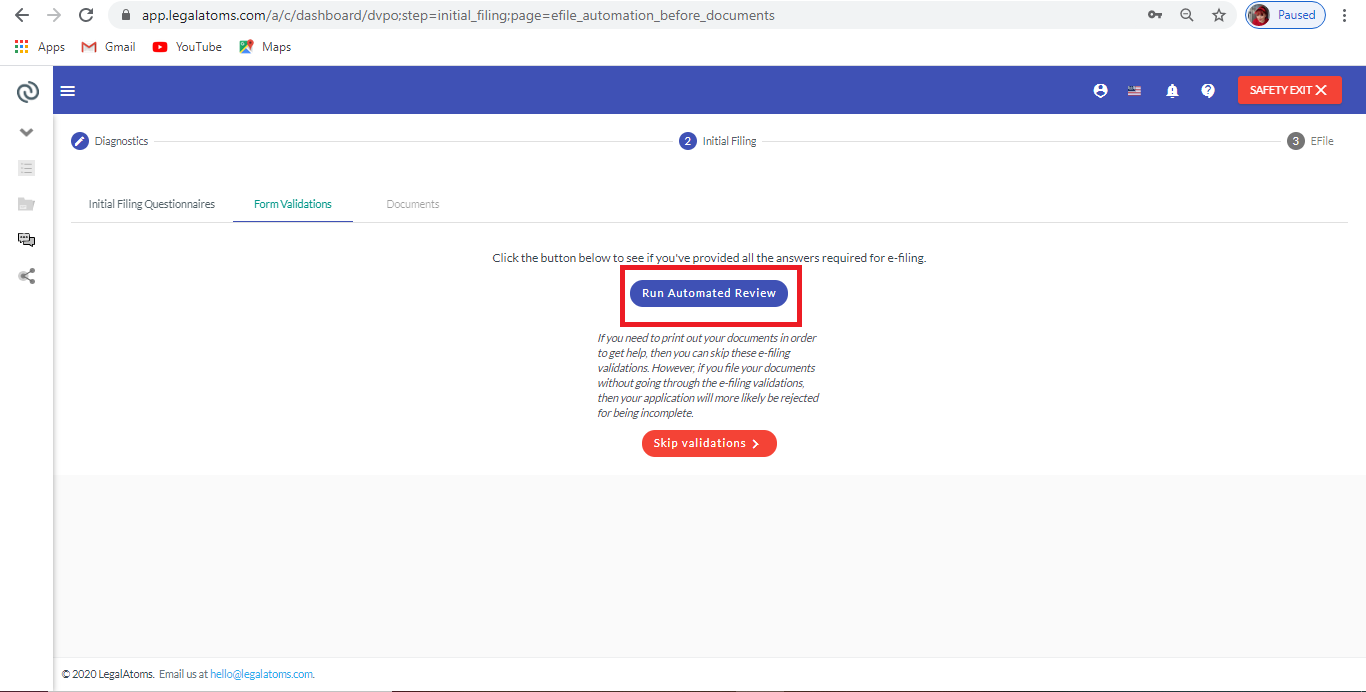Open saved passwords key icon
This screenshot has width=1366, height=692.
[x=1155, y=15]
